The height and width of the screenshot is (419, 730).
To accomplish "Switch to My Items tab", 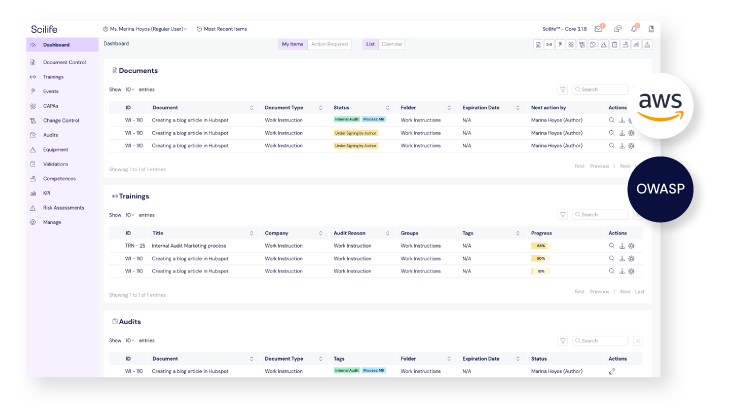I will tap(292, 44).
